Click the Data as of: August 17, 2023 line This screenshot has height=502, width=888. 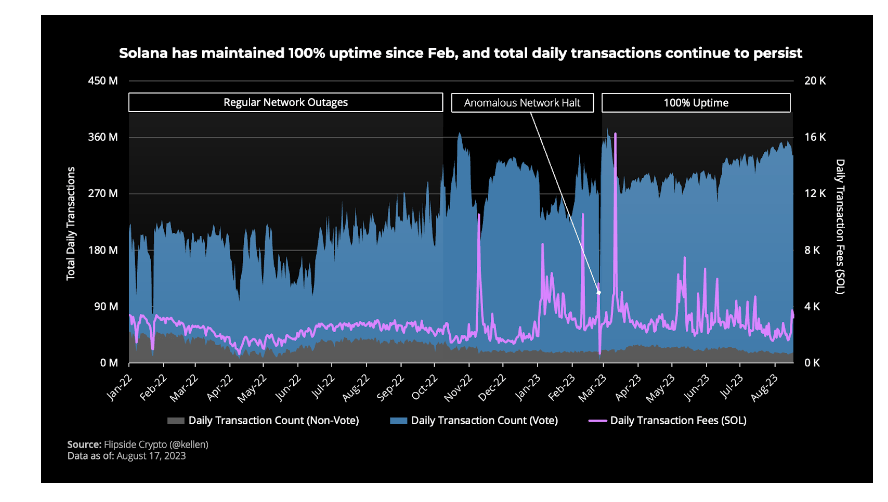(126, 456)
